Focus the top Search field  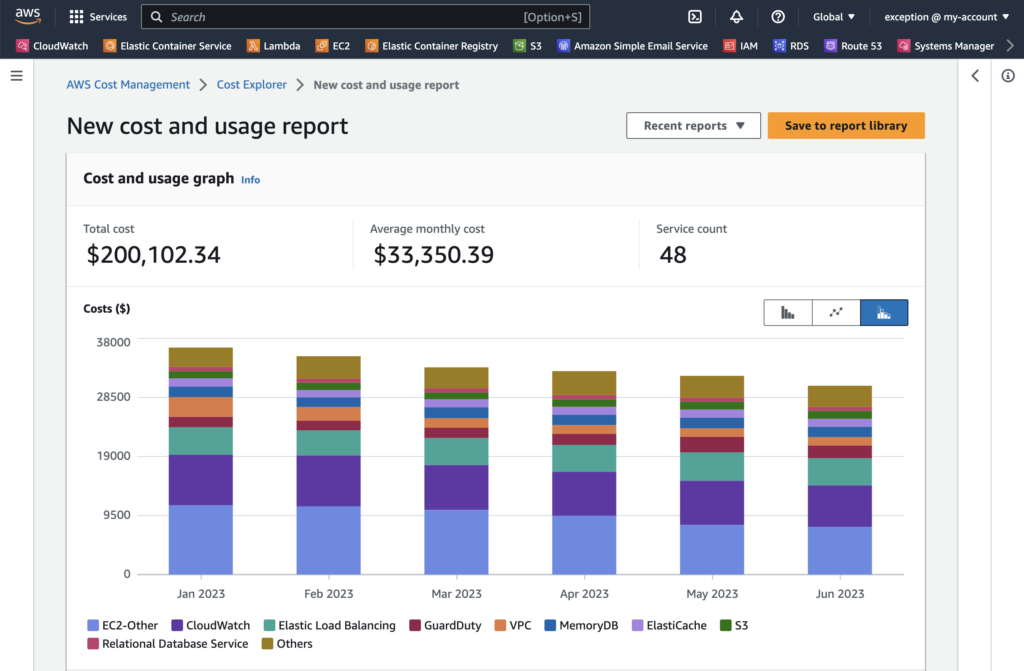366,17
